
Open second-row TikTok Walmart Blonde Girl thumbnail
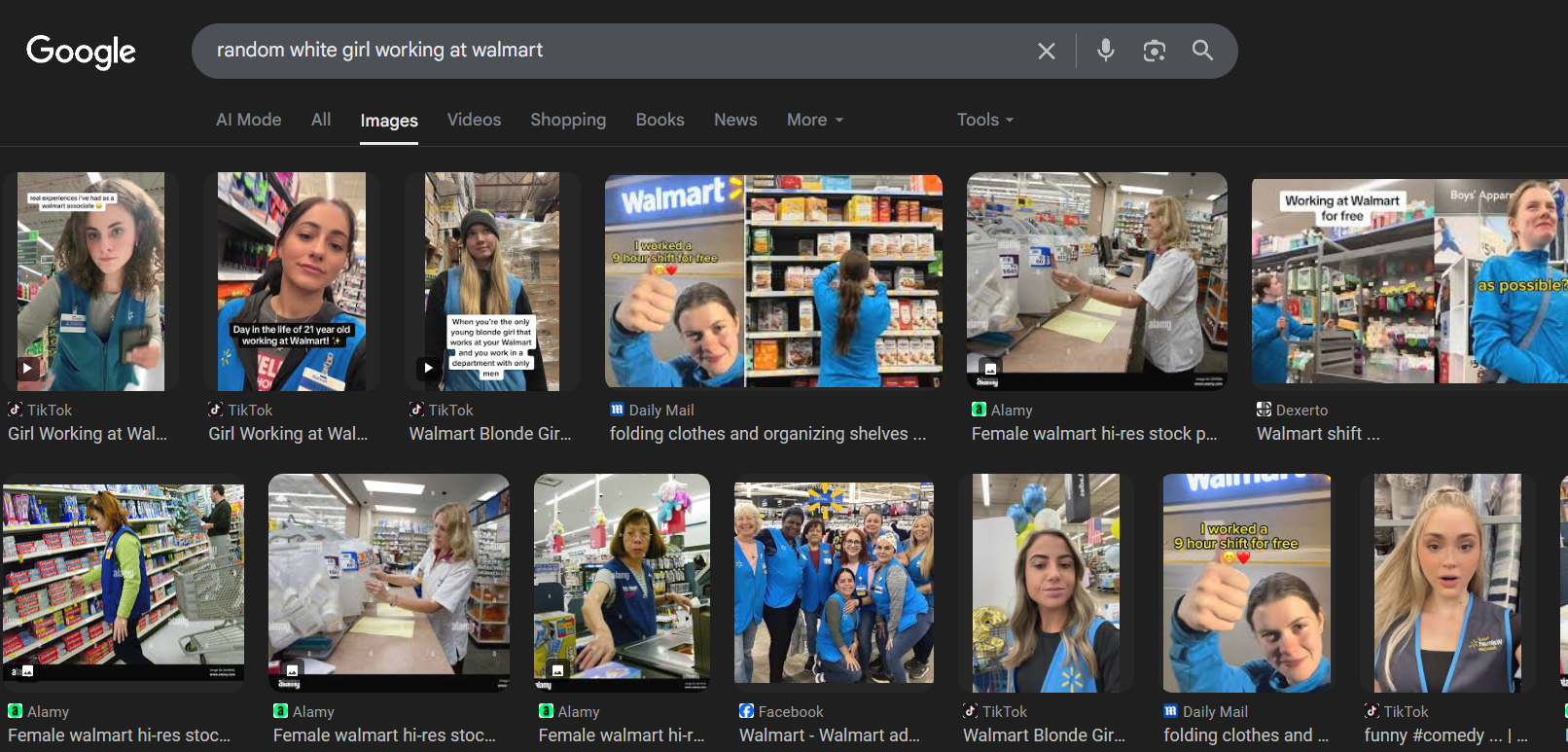point(1047,583)
